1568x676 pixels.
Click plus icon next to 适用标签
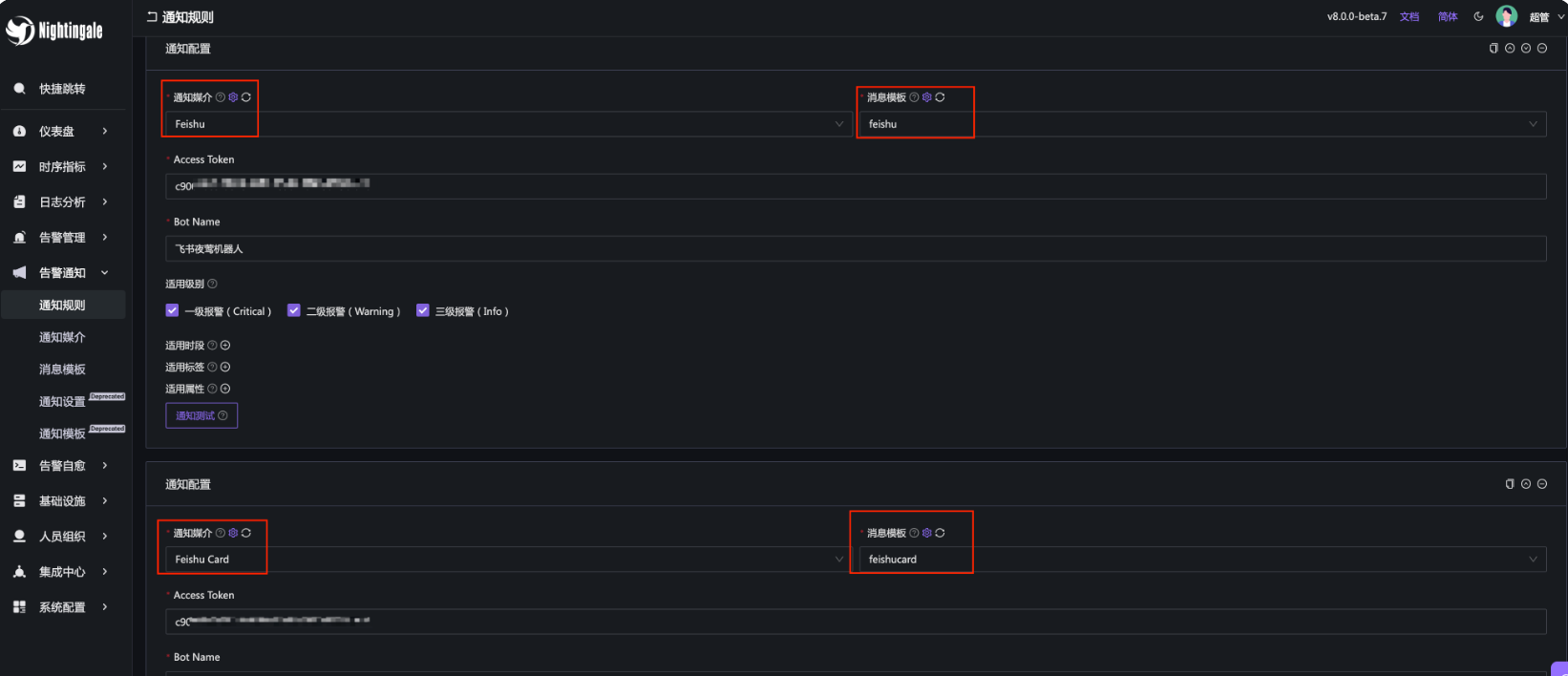tap(225, 367)
